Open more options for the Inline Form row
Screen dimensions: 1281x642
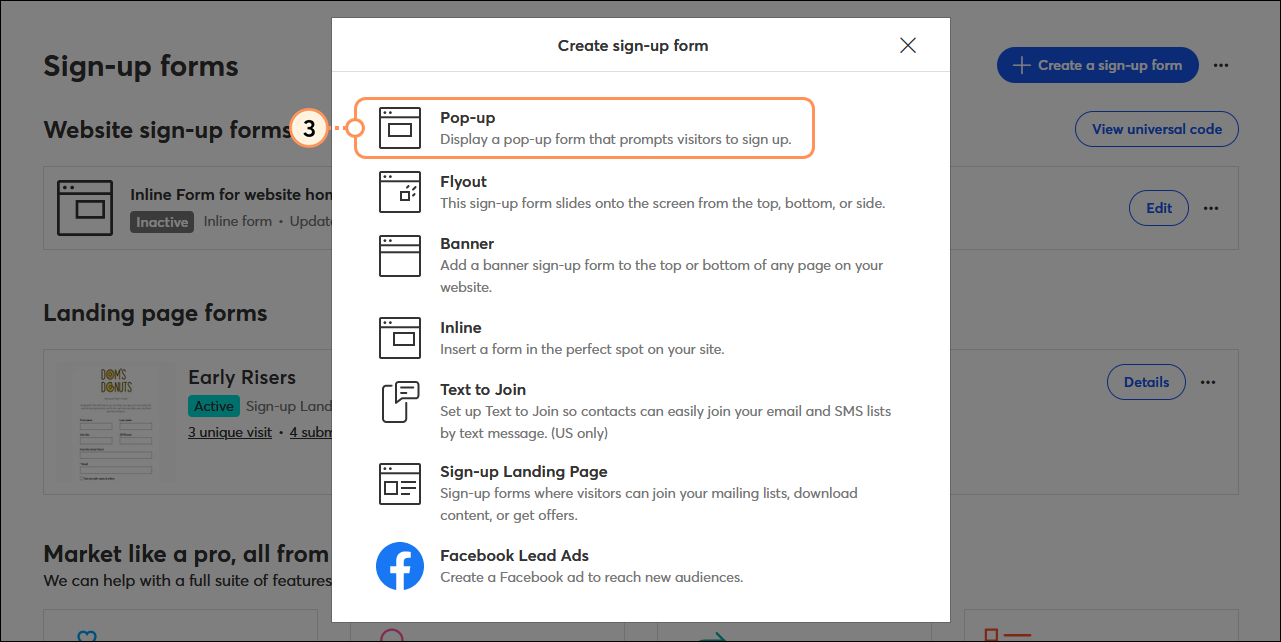[1211, 208]
